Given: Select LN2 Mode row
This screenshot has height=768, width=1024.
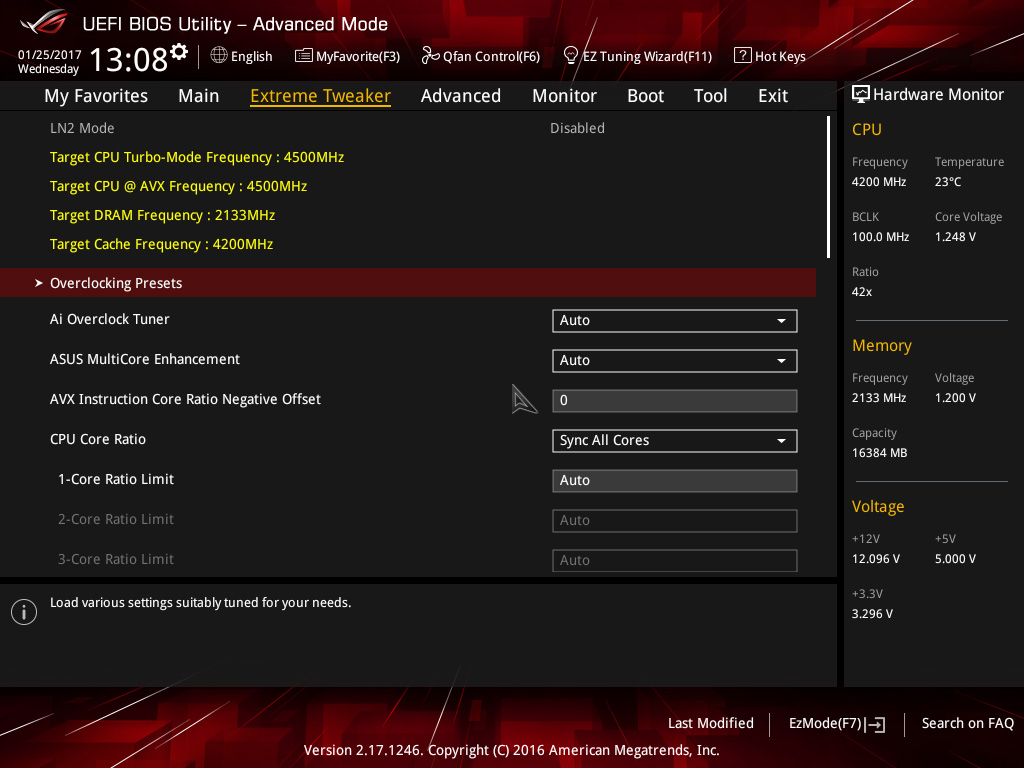Looking at the screenshot, I should (x=408, y=128).
